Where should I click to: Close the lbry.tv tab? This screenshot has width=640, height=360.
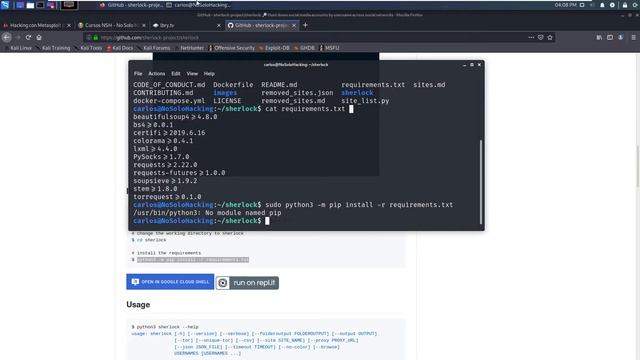219,25
